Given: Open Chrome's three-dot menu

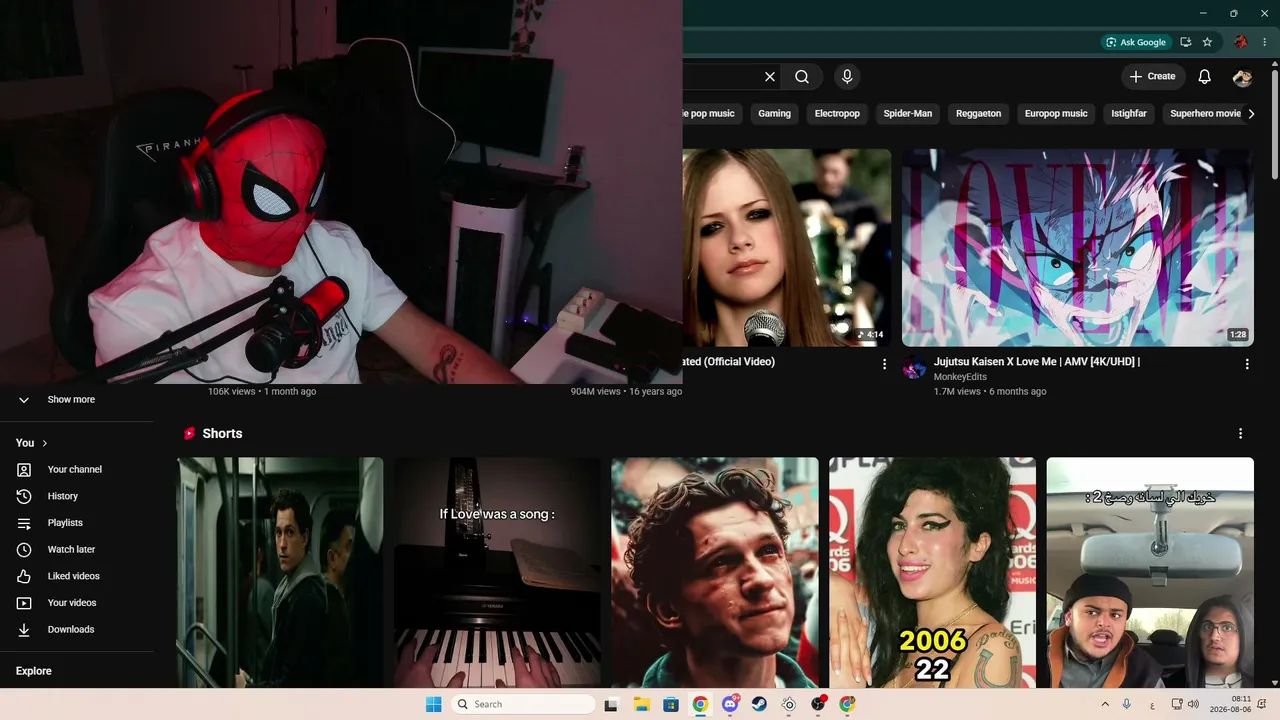Looking at the screenshot, I should (x=1265, y=42).
